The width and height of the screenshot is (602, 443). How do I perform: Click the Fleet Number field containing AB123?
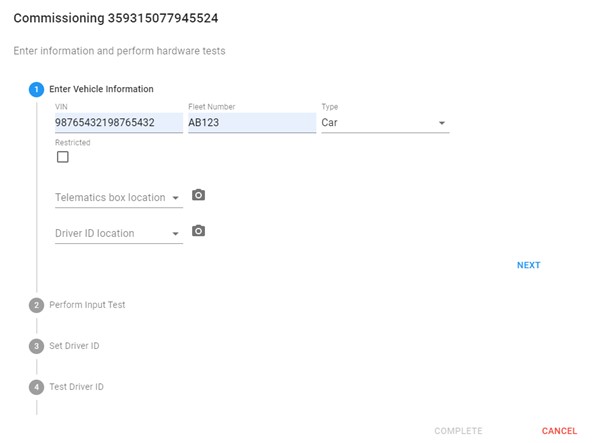coord(251,123)
